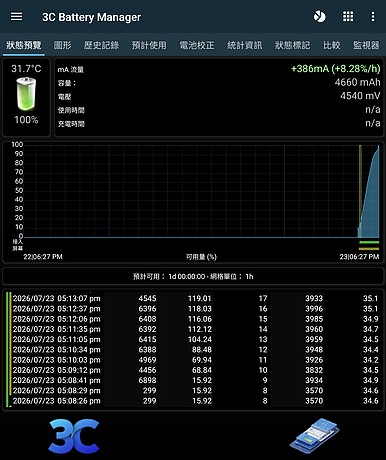Tap the 充電時間 label
The width and height of the screenshot is (386, 460).
[x=71, y=124]
